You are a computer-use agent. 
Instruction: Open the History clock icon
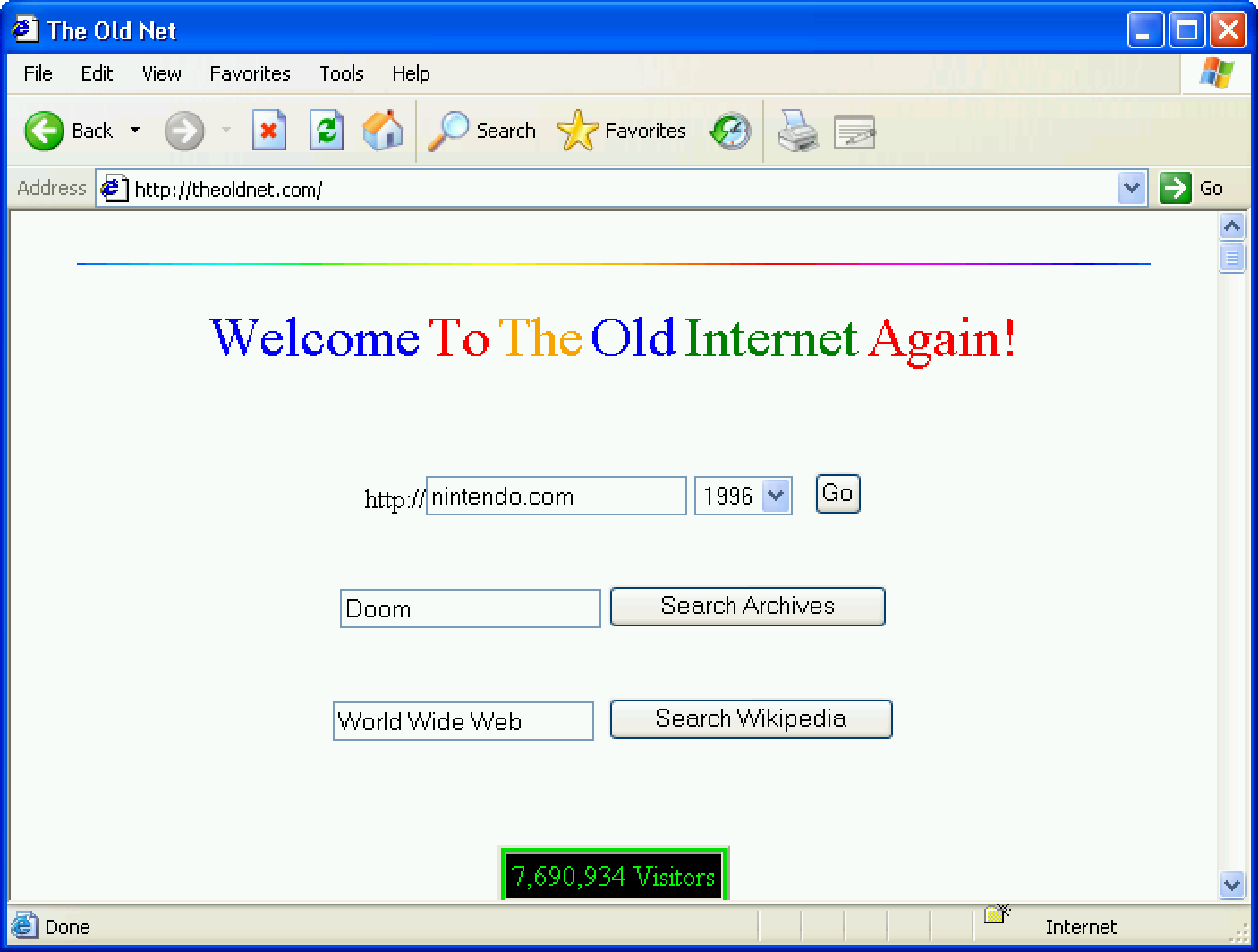click(730, 131)
